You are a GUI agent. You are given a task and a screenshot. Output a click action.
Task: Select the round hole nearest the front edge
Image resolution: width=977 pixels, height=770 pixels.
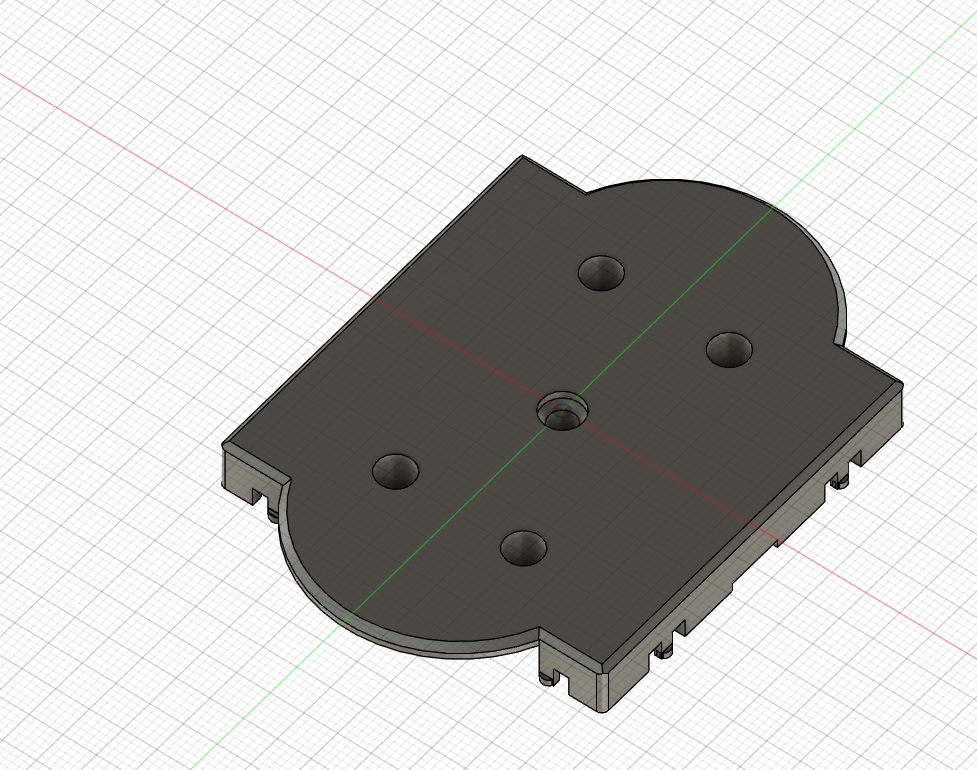pyautogui.click(x=523, y=548)
